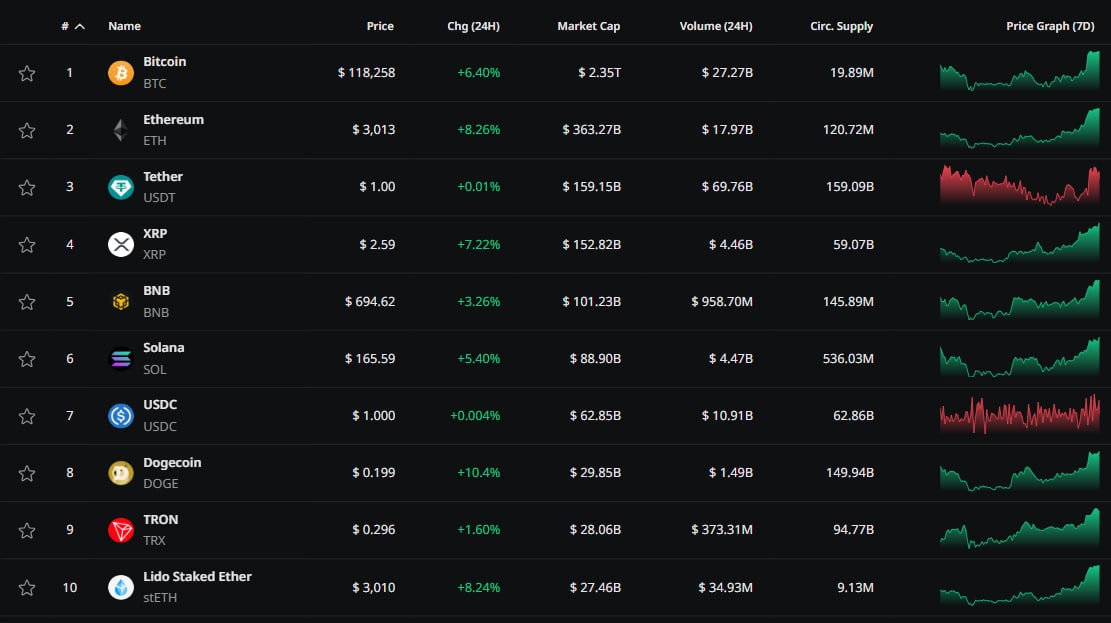This screenshot has width=1111, height=623.
Task: Star XRP to add to watchlist
Action: 27,245
